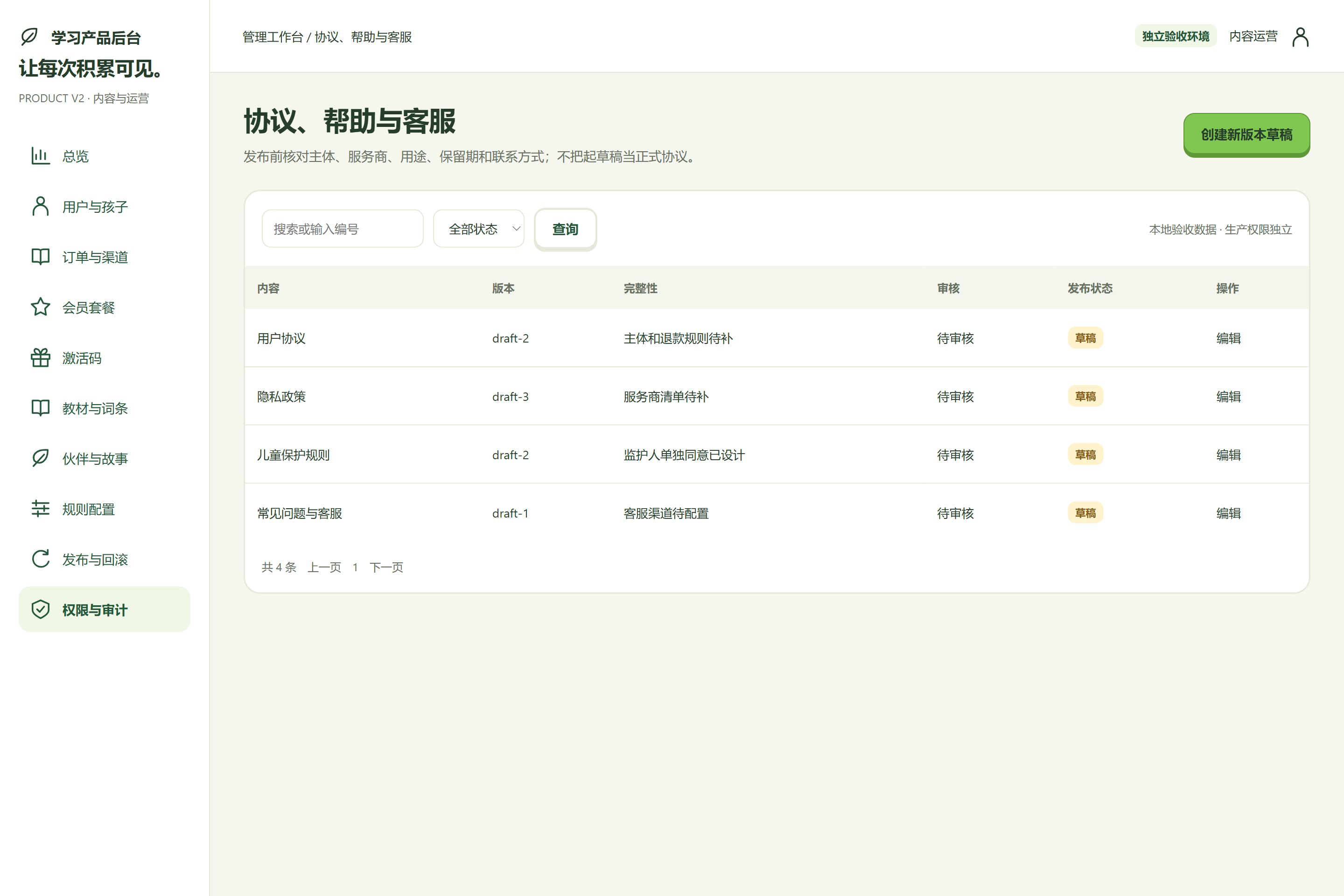The image size is (1344, 896).
Task: Go to 上一页 in pagination
Action: coord(324,567)
